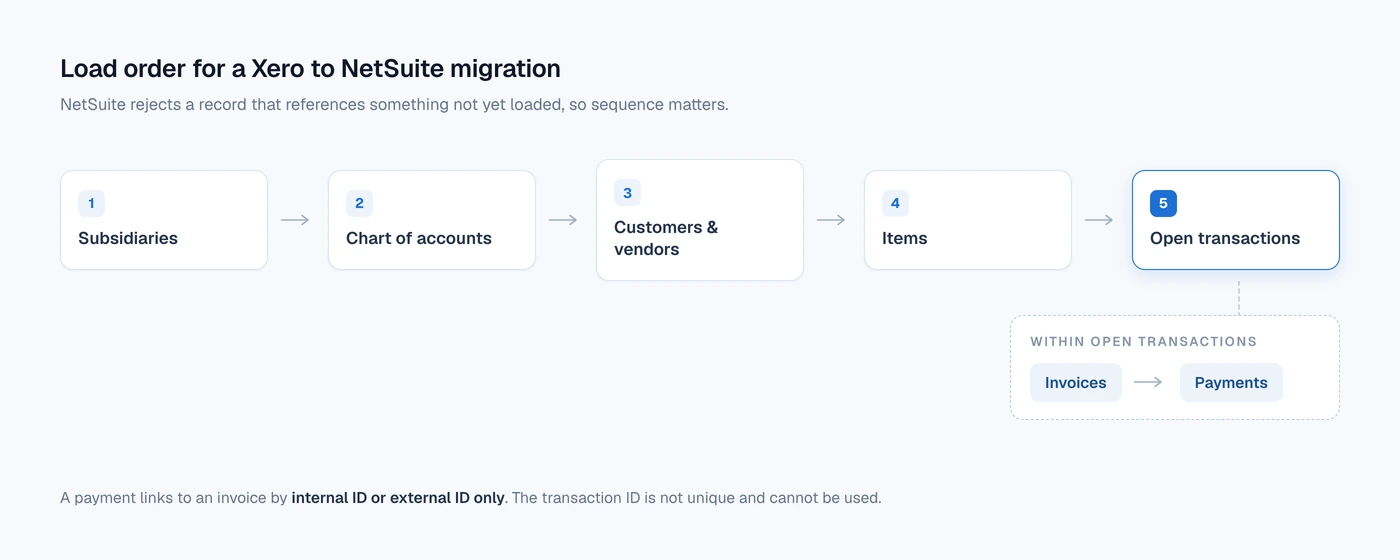
Task: Select the Items step card
Action: pyautogui.click(x=968, y=220)
